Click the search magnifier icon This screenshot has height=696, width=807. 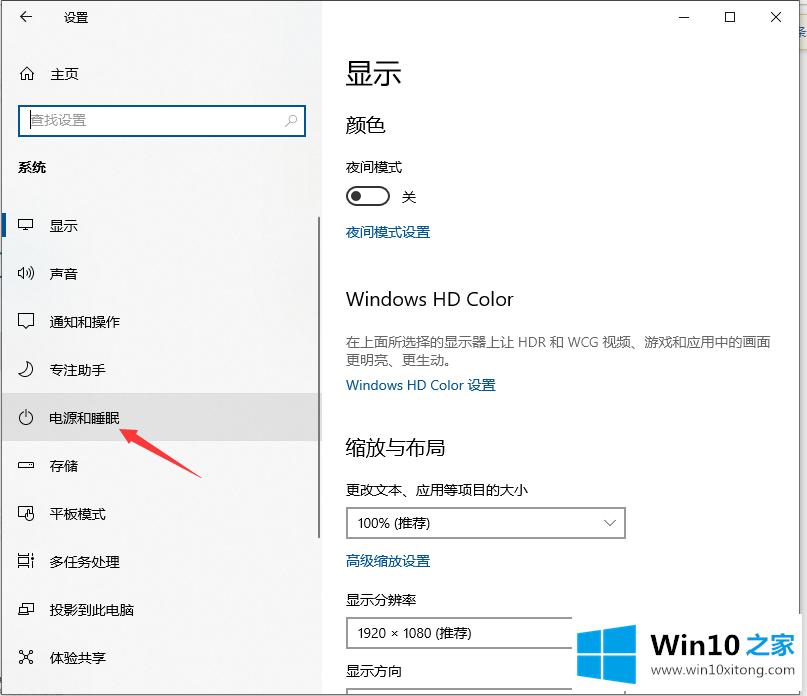(x=291, y=120)
